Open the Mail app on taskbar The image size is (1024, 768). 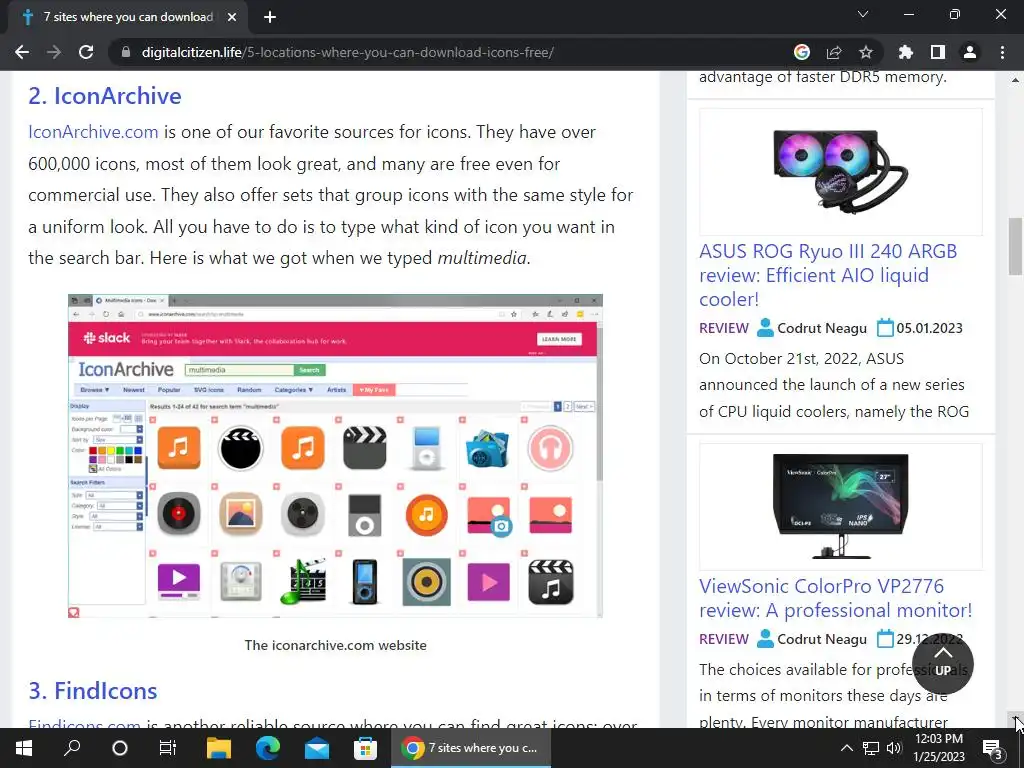pos(317,748)
